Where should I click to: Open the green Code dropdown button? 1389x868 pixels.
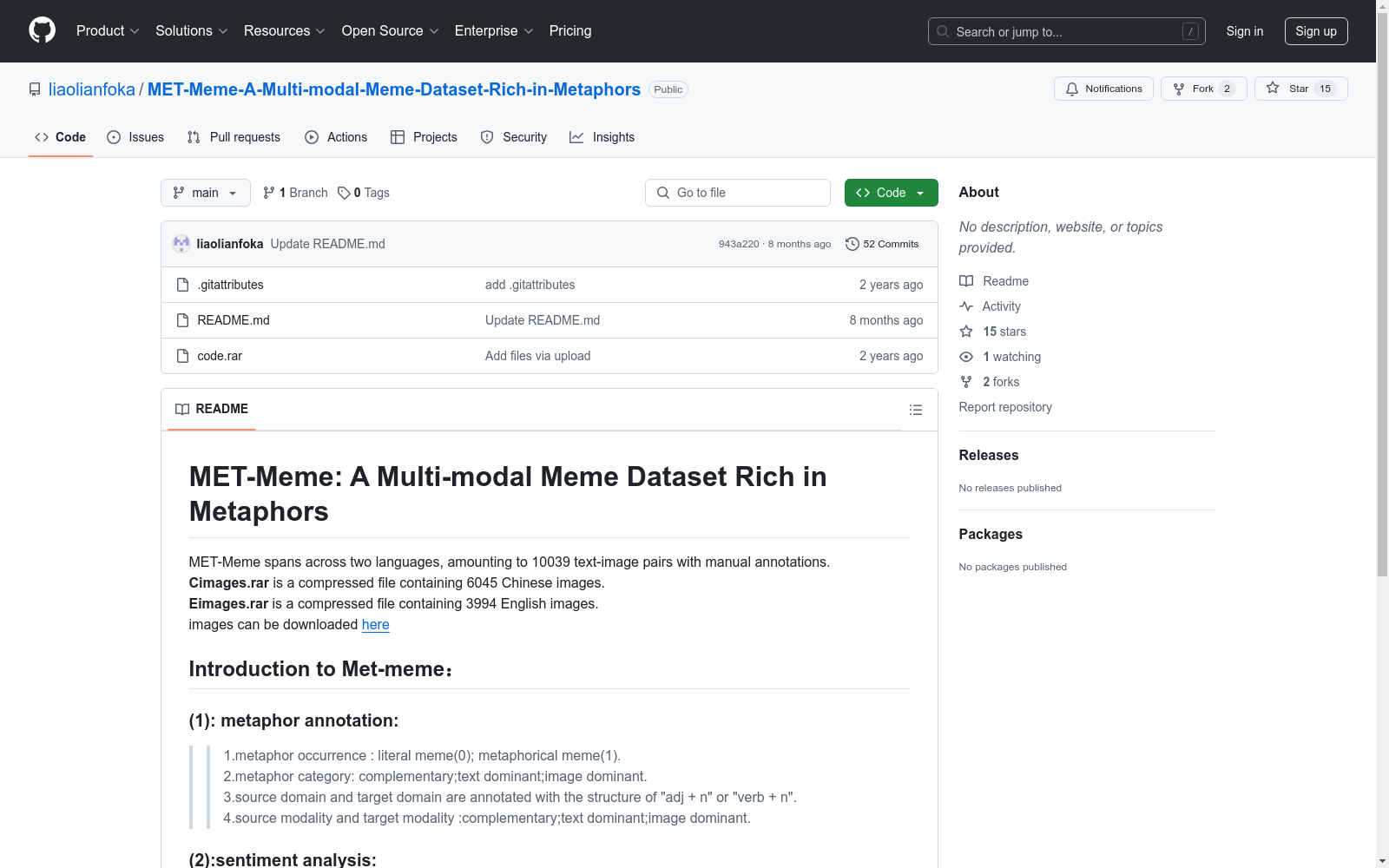coord(891,193)
